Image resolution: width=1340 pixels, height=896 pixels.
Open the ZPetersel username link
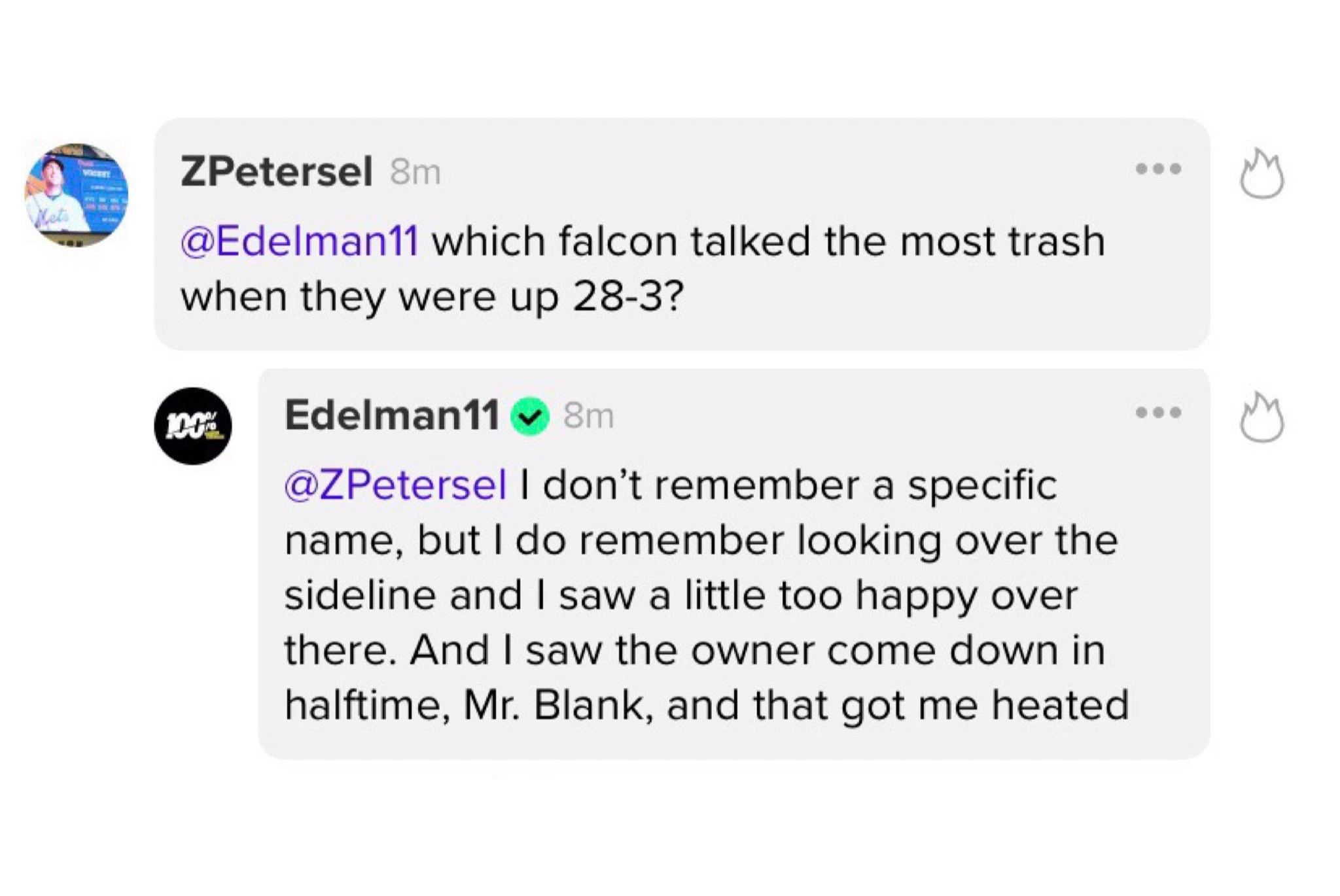click(x=276, y=171)
